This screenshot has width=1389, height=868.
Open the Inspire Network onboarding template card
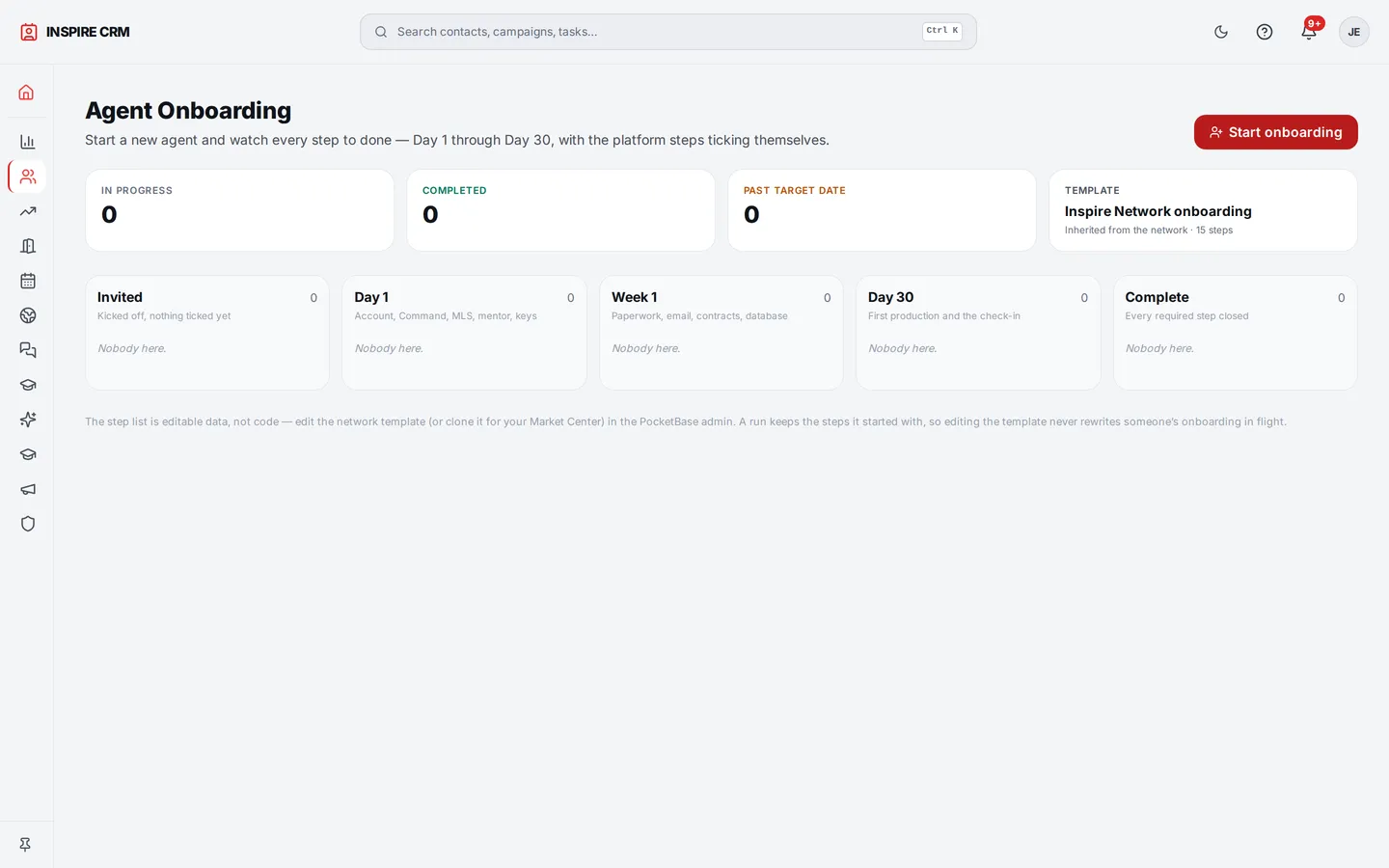pos(1203,210)
